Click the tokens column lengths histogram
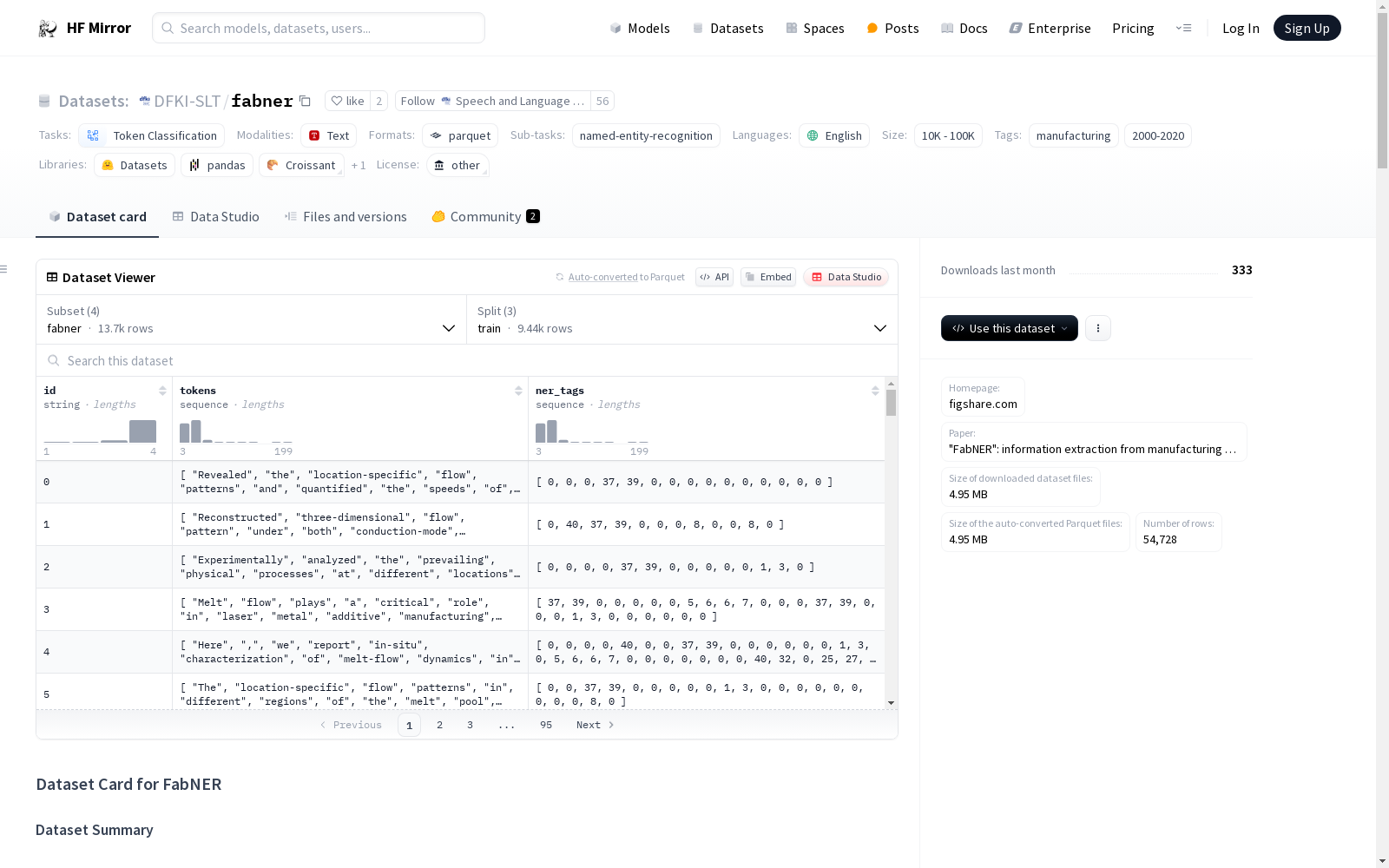The image size is (1389, 868). click(x=236, y=431)
